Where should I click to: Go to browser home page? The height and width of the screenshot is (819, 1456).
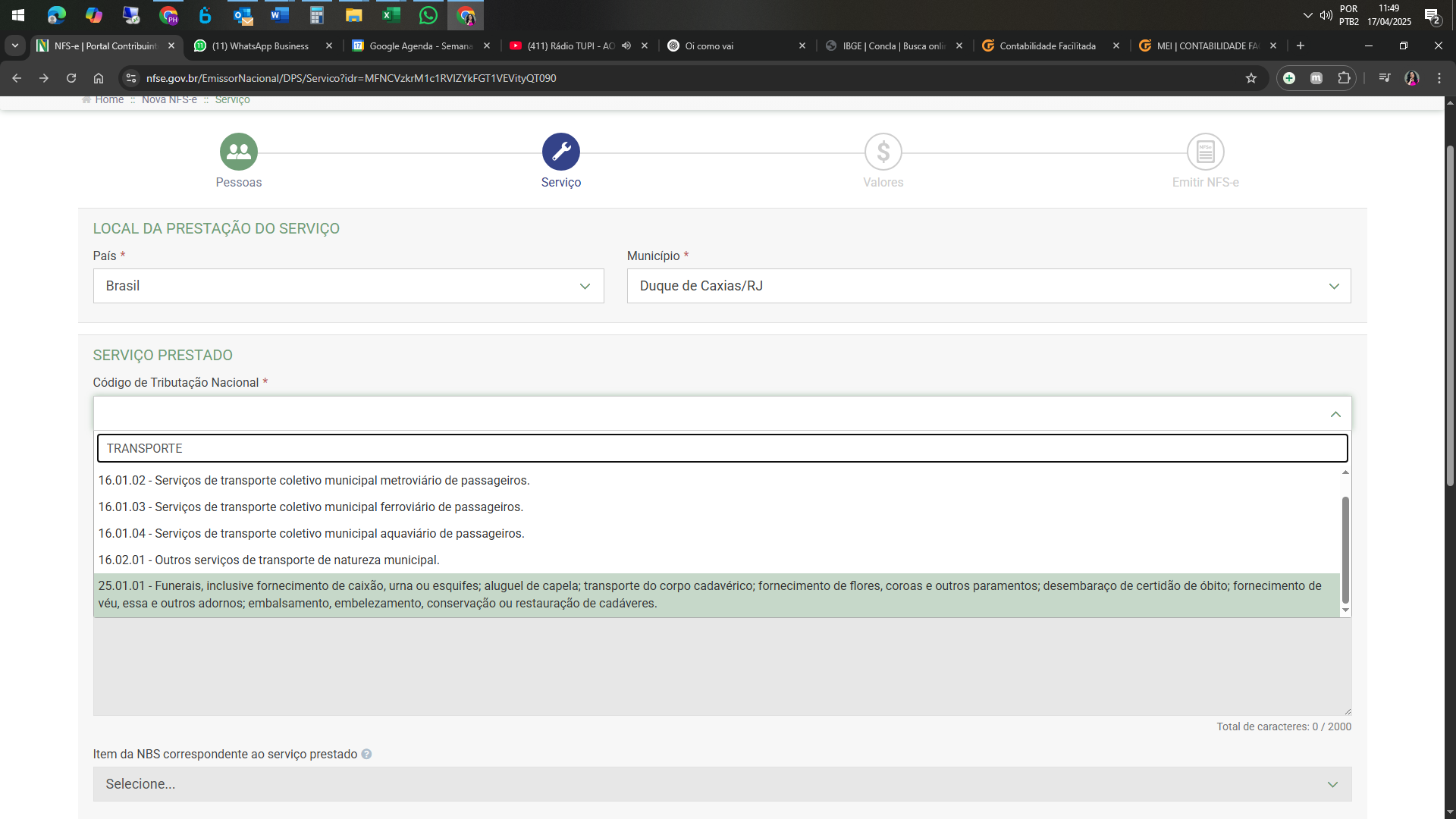pos(99,78)
